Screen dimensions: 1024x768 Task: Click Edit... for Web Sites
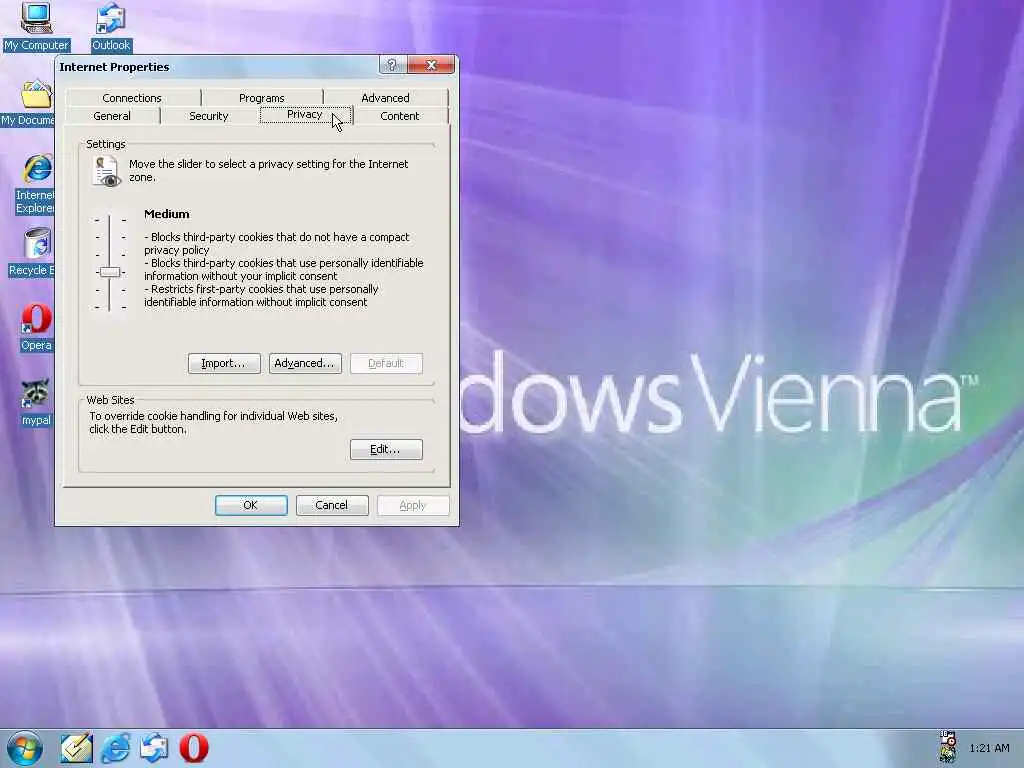click(386, 449)
